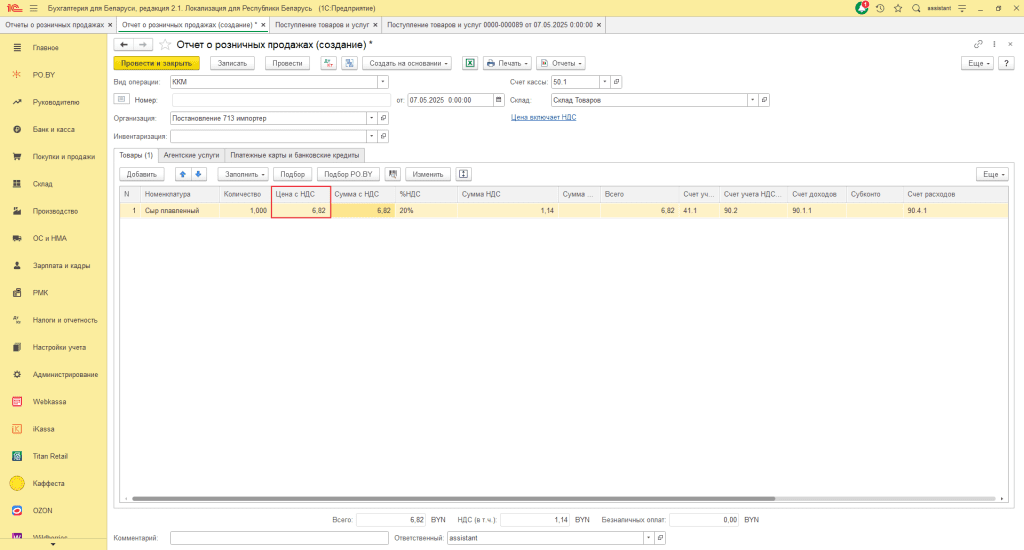Click the document structure icon beside Дт/Кт
Screen dimensions: 1024x550
pyautogui.click(x=349, y=63)
